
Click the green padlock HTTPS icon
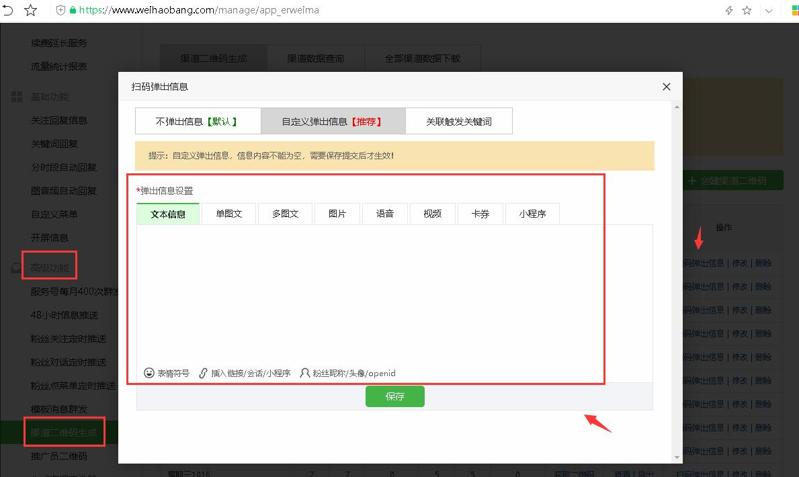click(73, 10)
